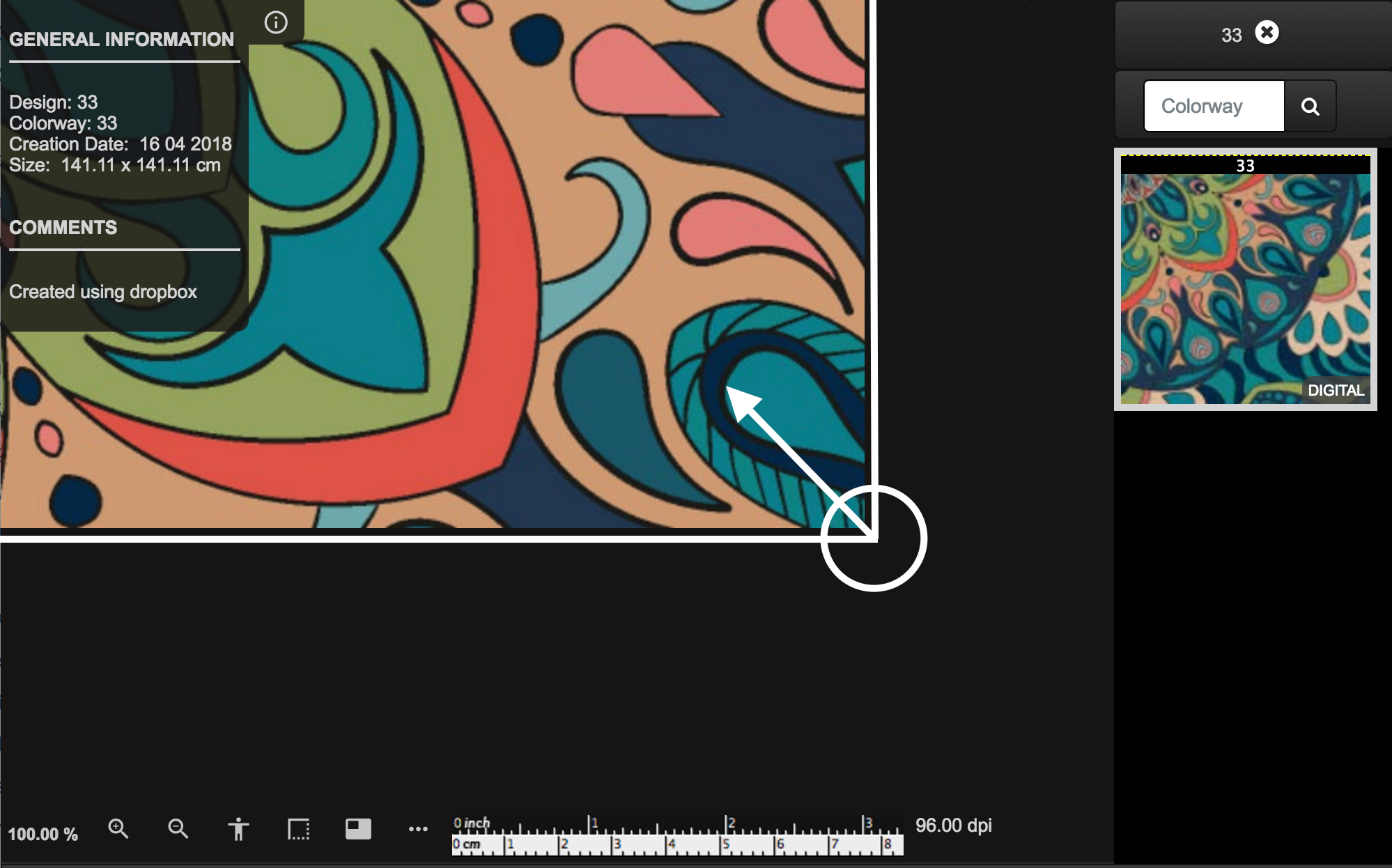Image resolution: width=1392 pixels, height=868 pixels.
Task: Click the human figure scale icon
Action: pyautogui.click(x=238, y=829)
